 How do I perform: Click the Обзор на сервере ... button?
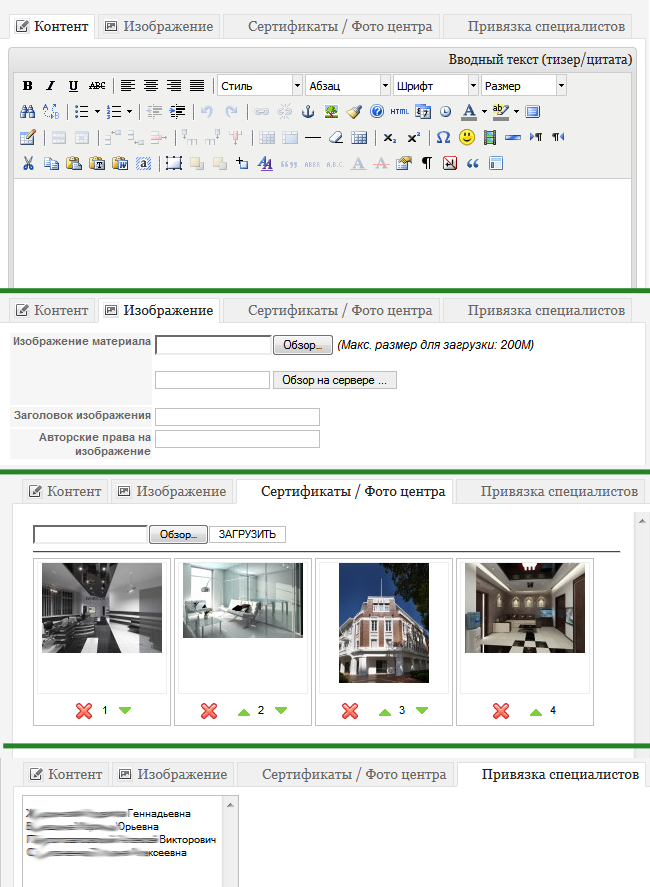[334, 380]
